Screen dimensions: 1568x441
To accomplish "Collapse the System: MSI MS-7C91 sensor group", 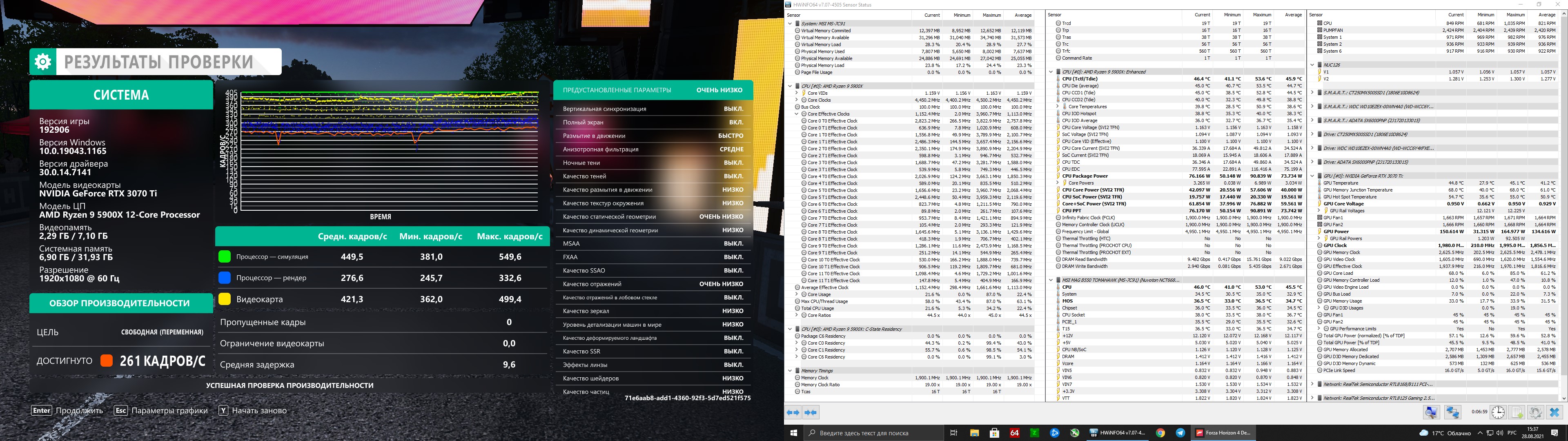I will click(790, 24).
